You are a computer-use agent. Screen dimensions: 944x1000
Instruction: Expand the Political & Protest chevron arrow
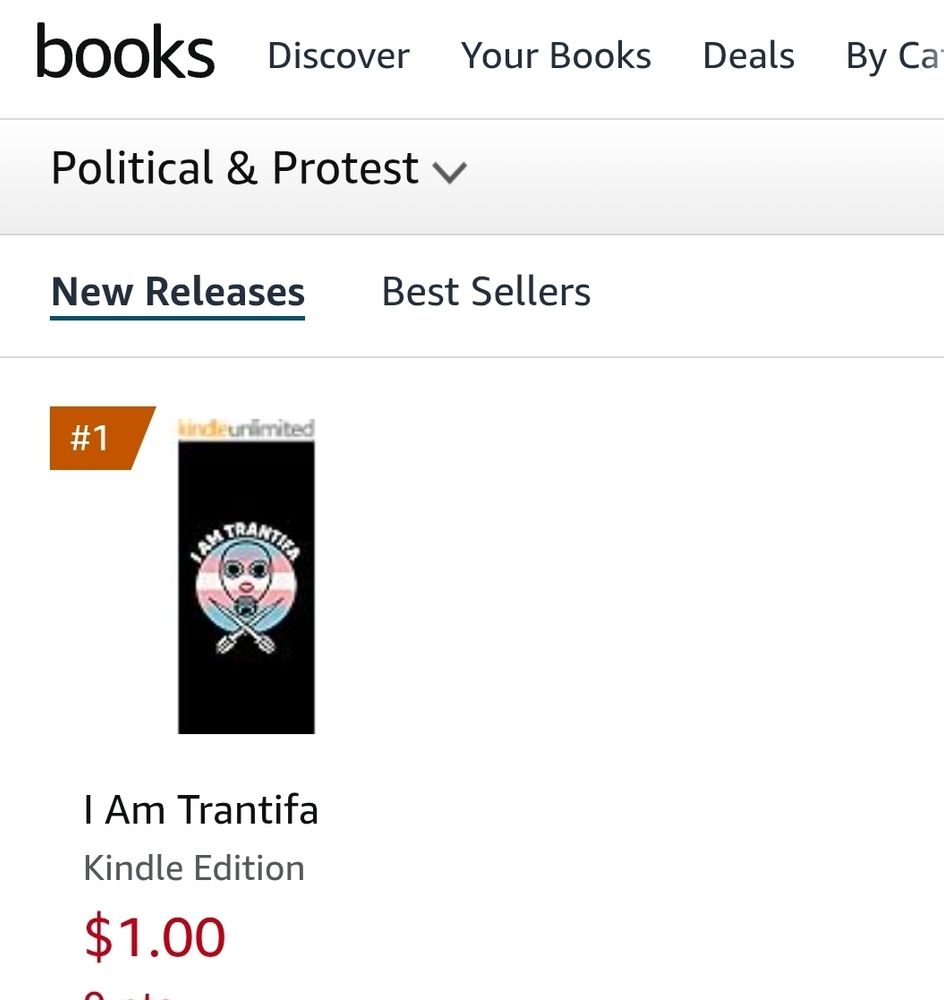tap(450, 173)
